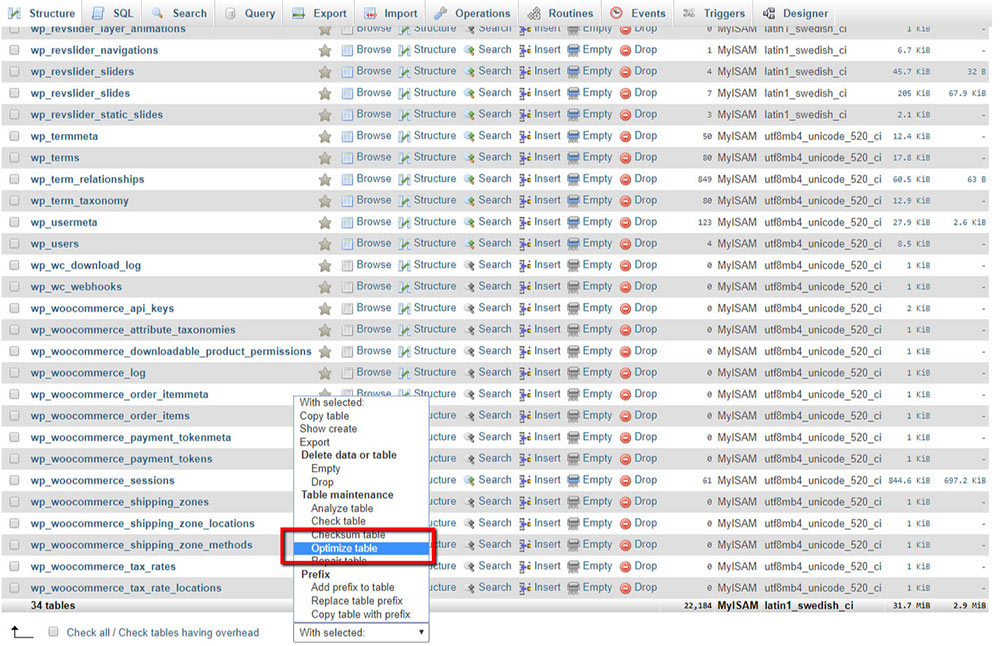This screenshot has width=1000, height=646.
Task: Tick the wp_woocommerce_sessions checkbox
Action: click(14, 480)
